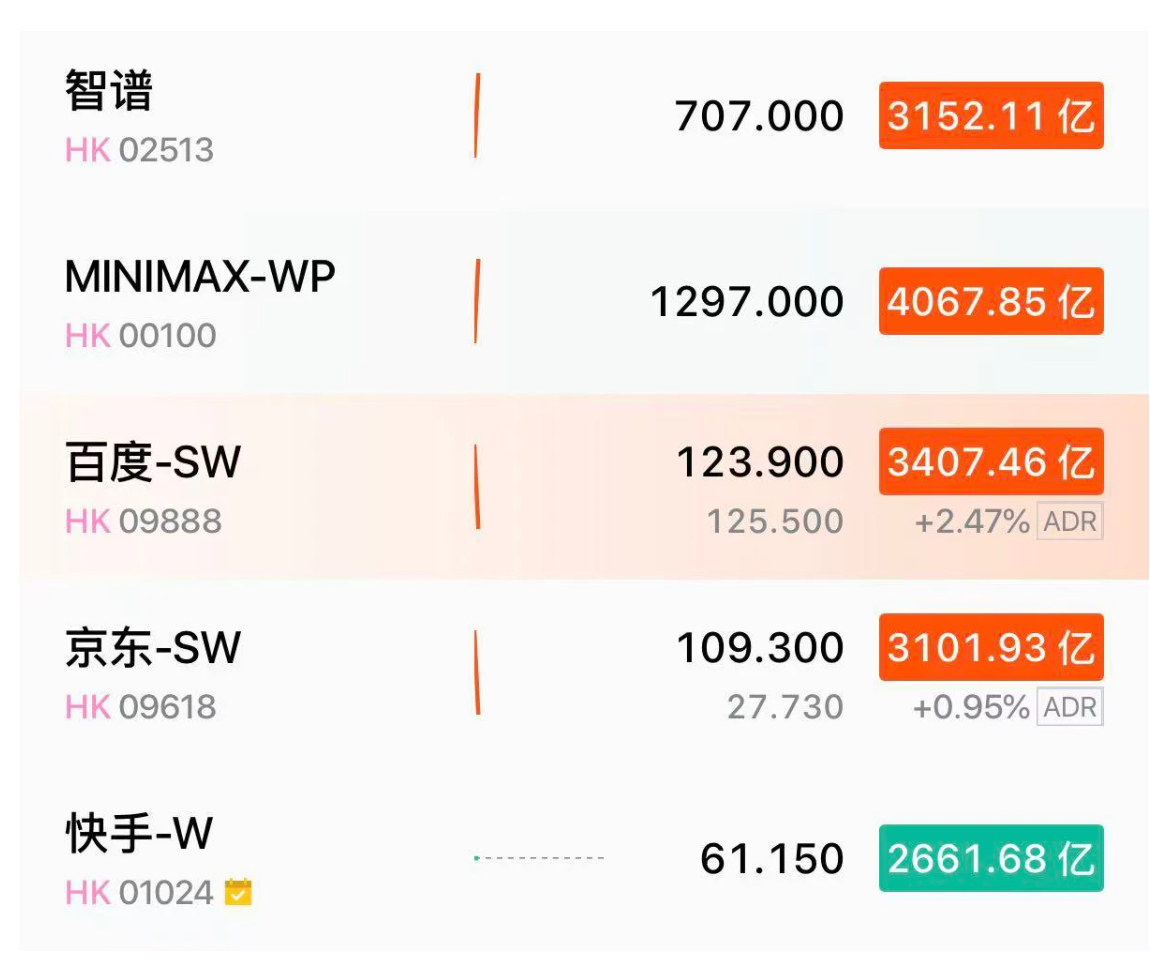The width and height of the screenshot is (1150, 980).
Task: Click the 3407.46 亿 market cap button
Action: (x=990, y=463)
